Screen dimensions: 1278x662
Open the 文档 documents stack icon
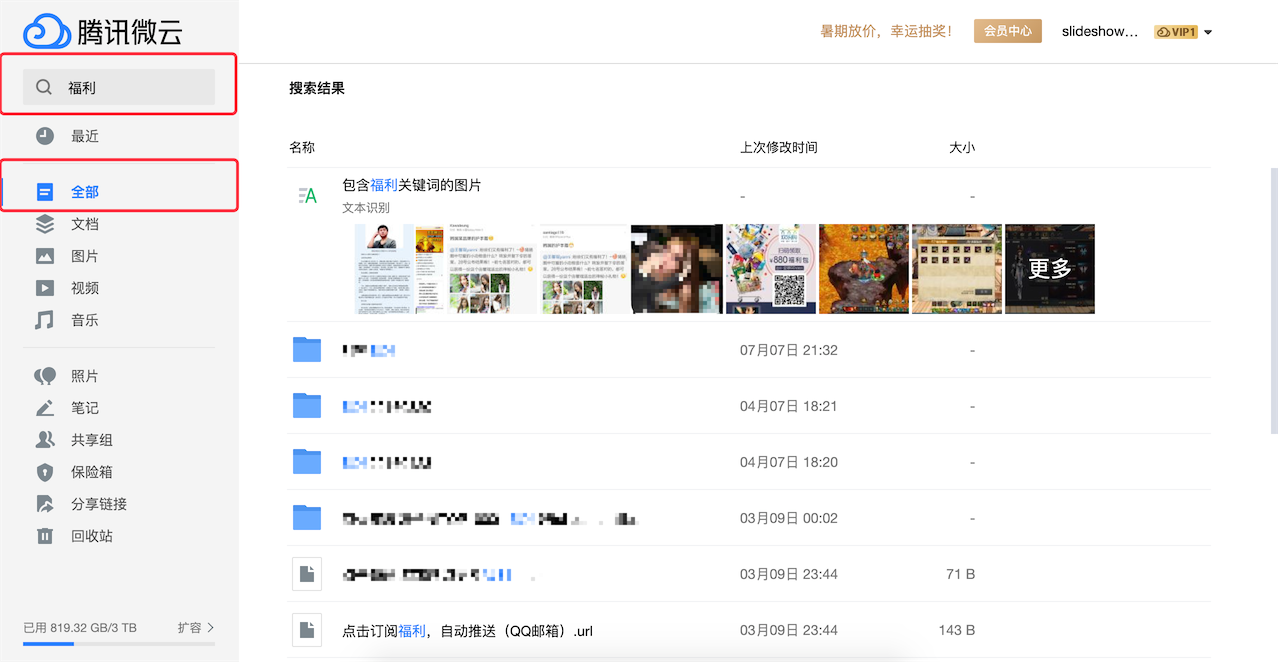[x=45, y=224]
